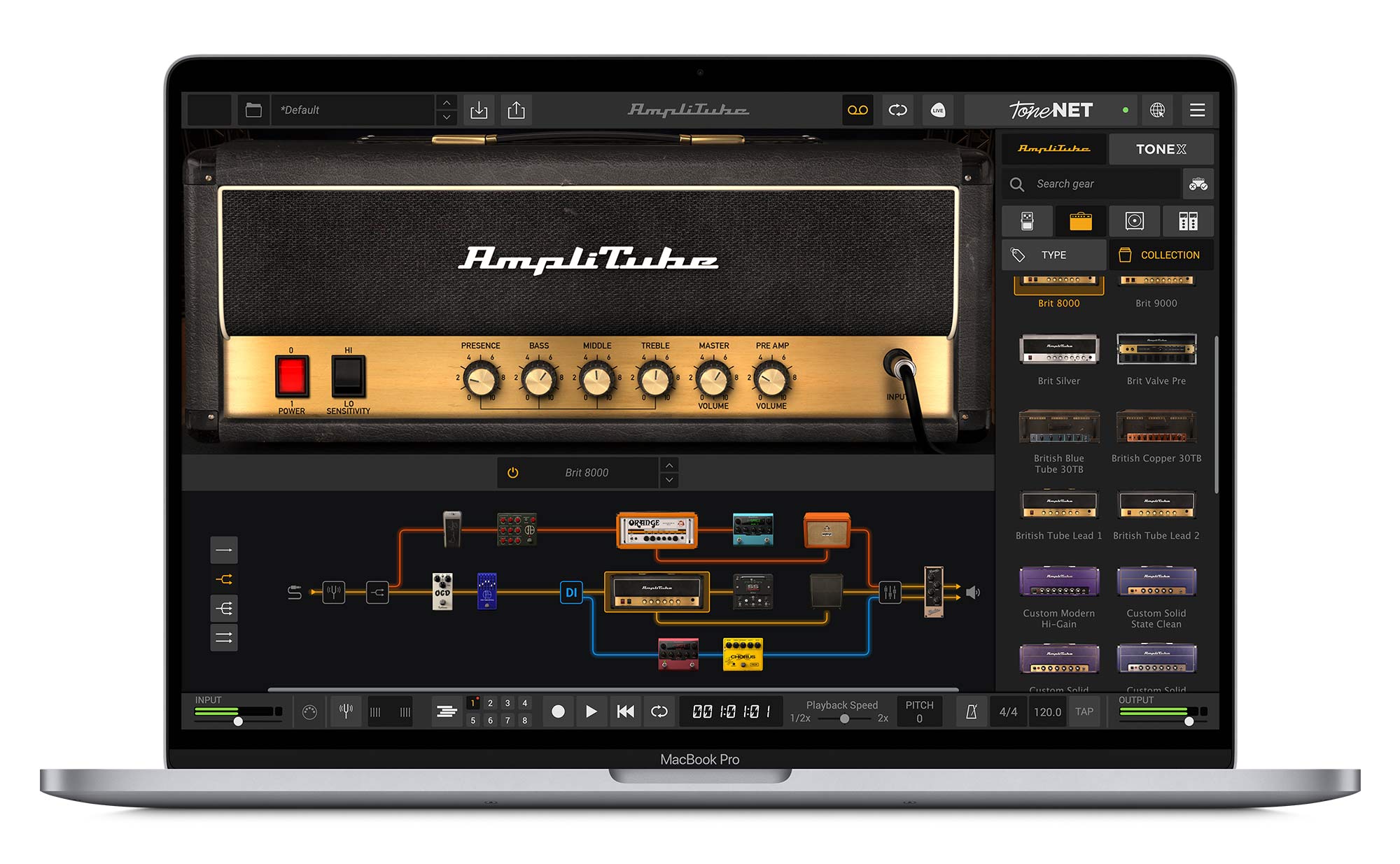Click the export share icon

click(x=516, y=110)
